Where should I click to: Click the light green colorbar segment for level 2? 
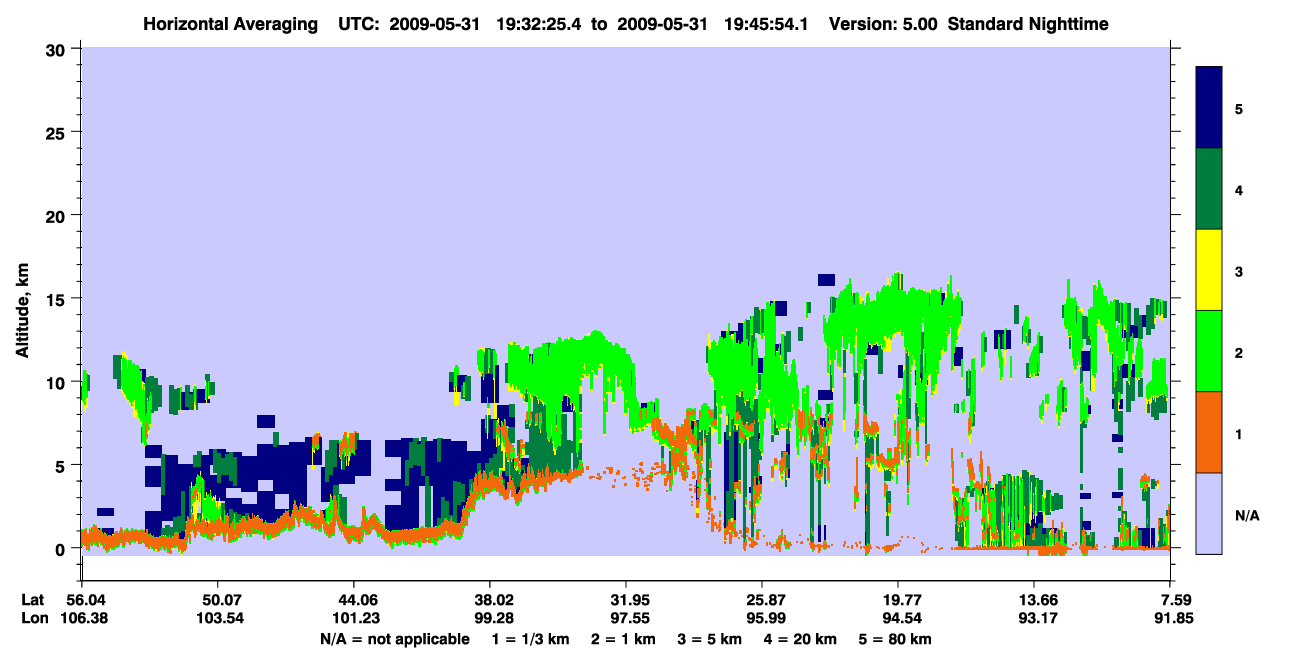click(1209, 351)
